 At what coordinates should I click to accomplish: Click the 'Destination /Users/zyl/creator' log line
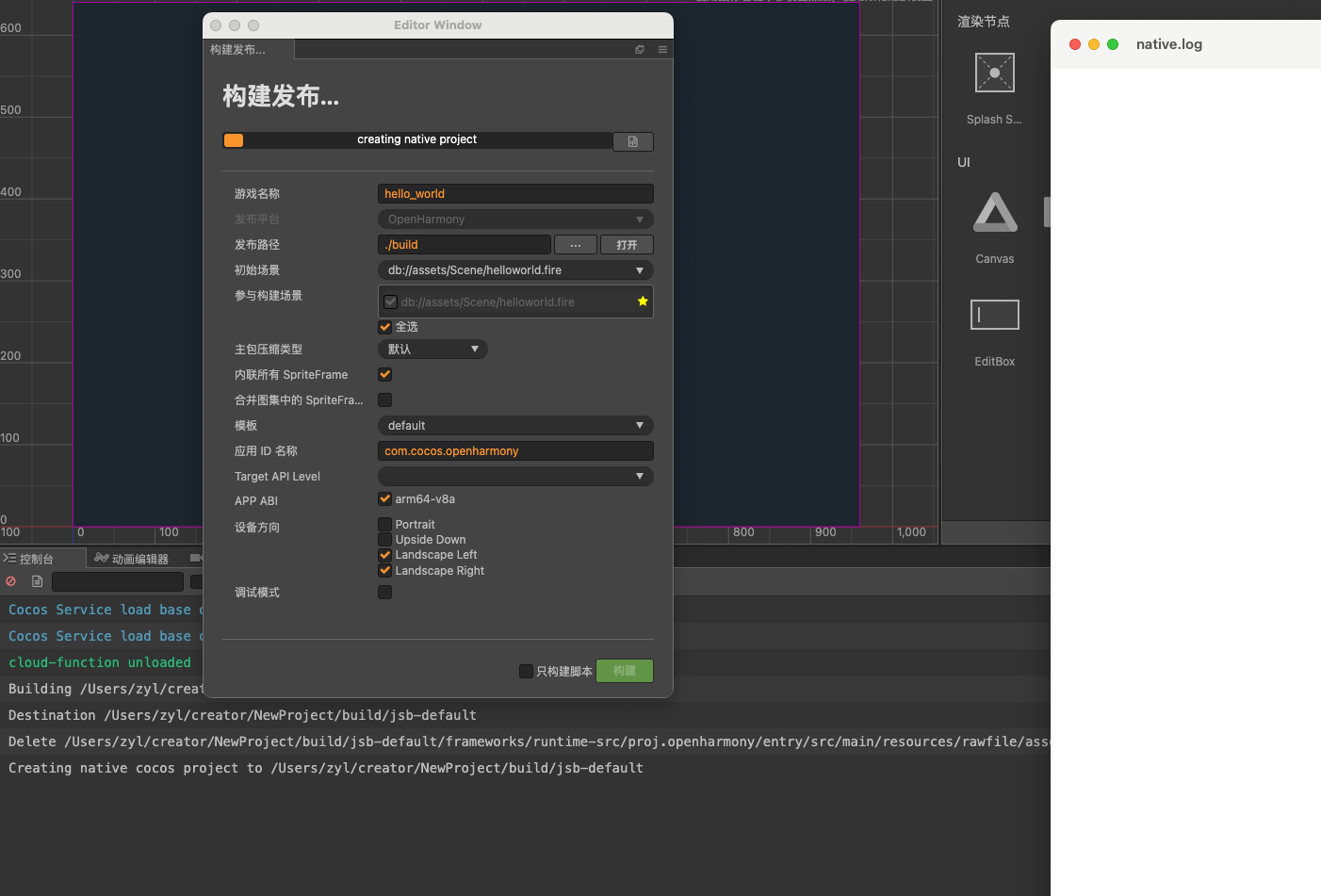point(243,715)
